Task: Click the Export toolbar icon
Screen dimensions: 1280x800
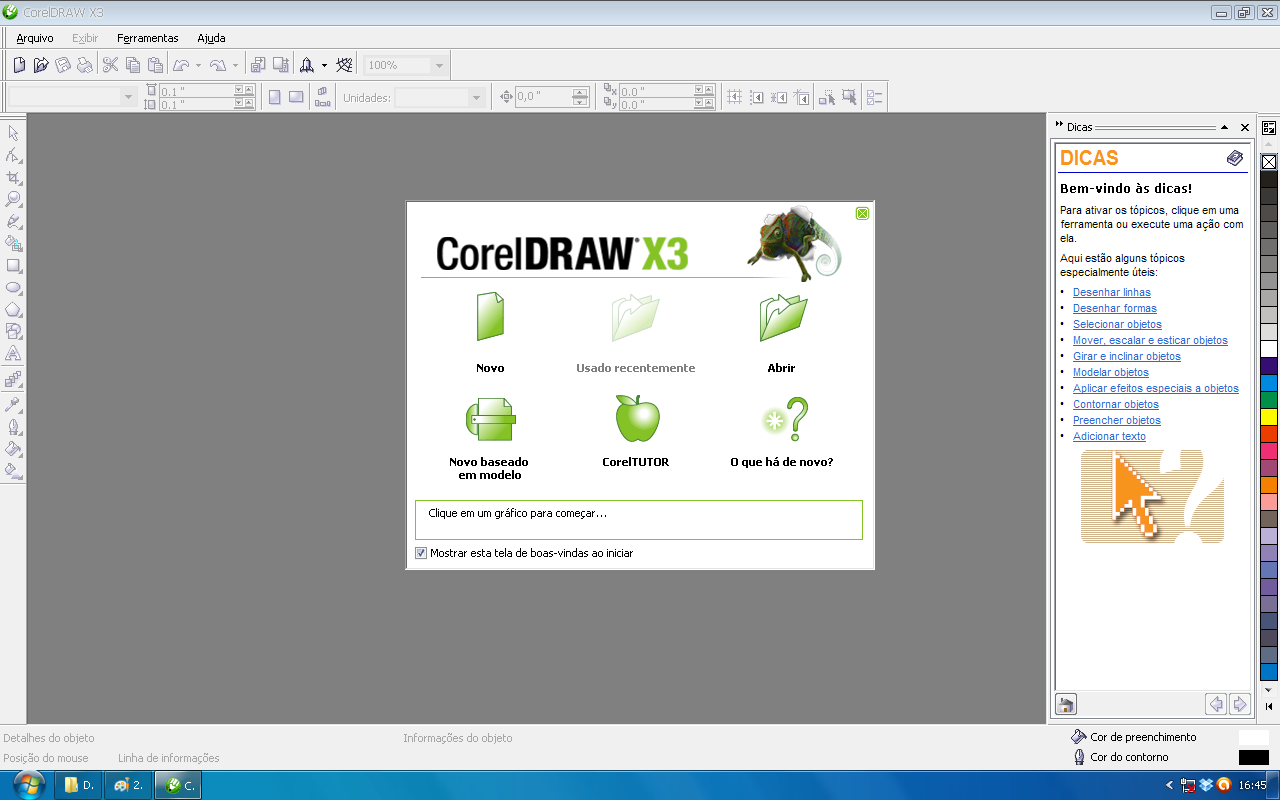Action: pos(281,65)
